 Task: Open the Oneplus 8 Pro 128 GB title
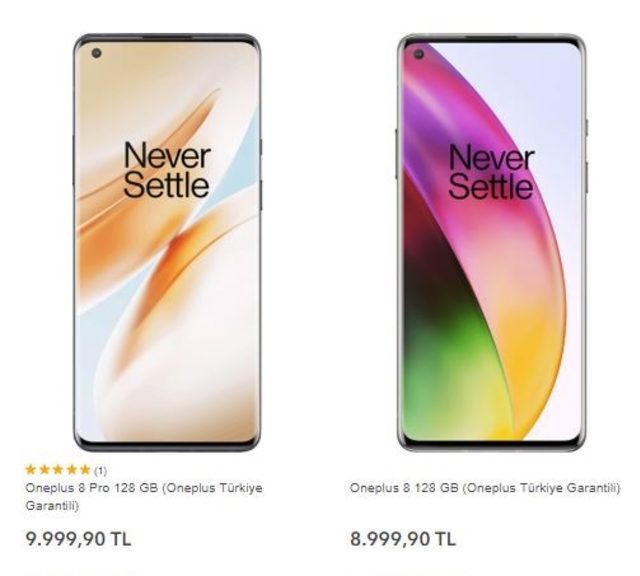click(144, 497)
